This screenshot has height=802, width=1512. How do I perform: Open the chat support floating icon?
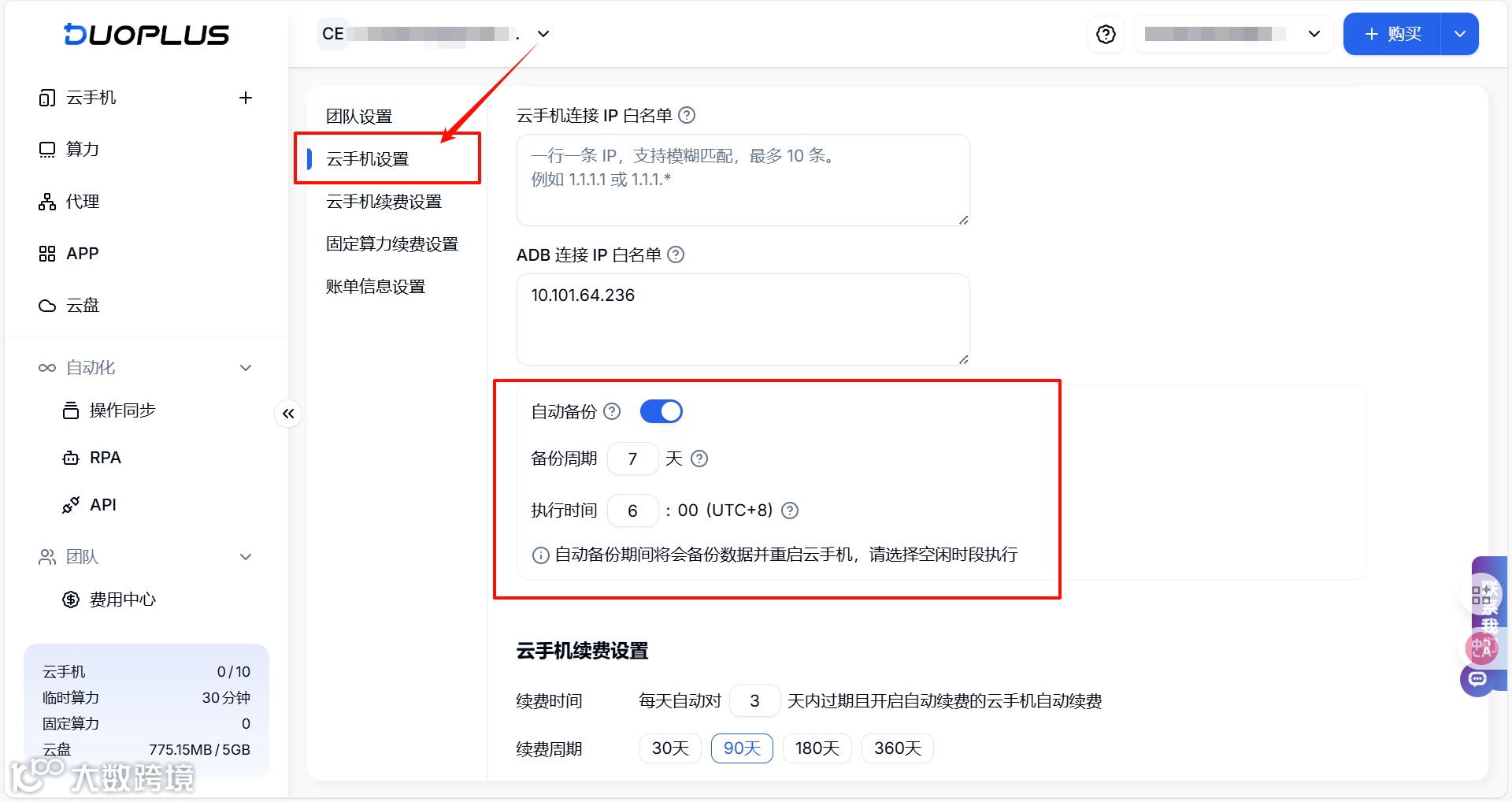click(1477, 680)
